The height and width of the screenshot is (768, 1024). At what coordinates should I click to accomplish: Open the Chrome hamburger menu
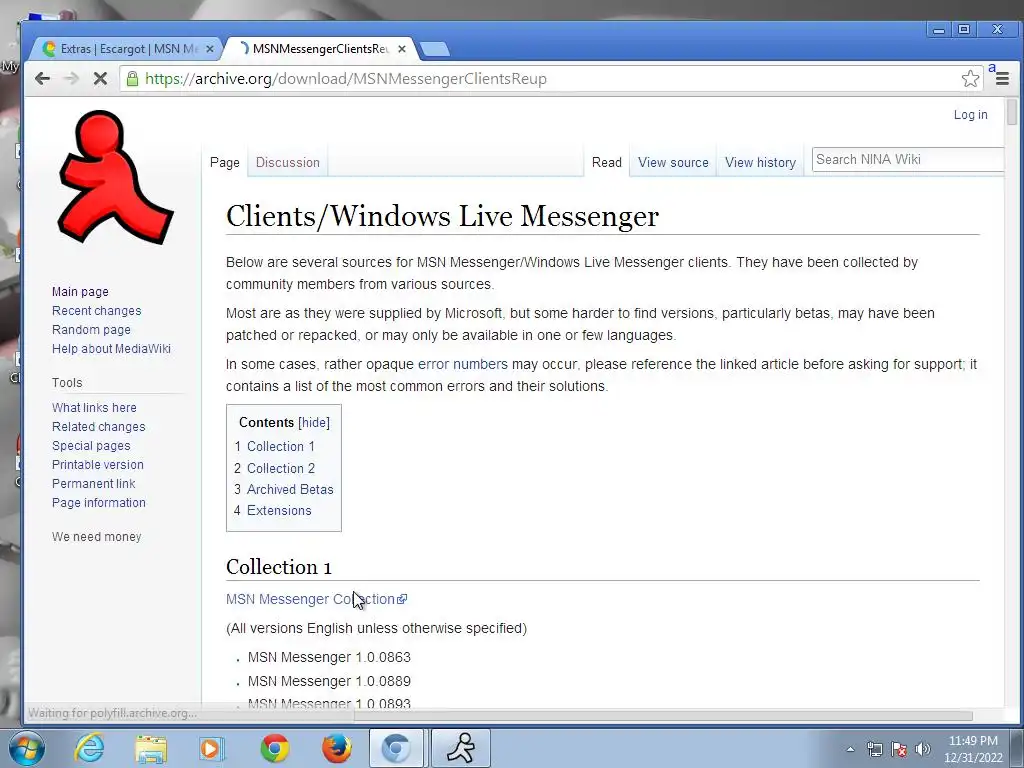[x=1002, y=79]
